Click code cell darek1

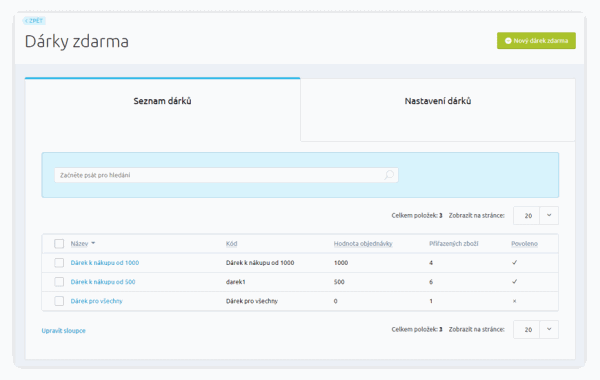coord(235,282)
